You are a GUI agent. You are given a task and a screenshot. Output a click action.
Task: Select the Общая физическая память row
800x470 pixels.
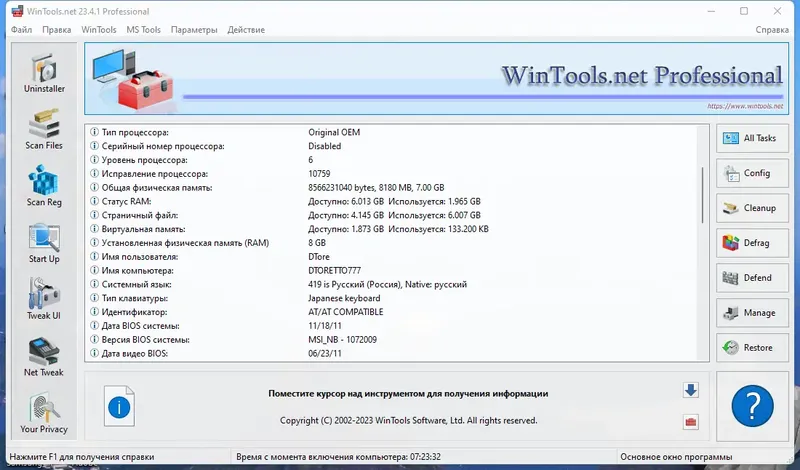392,187
